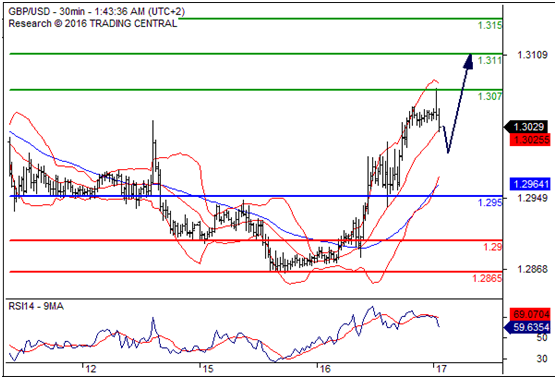This screenshot has width=557, height=379.
Task: Click the red 1.29 support label
Action: tap(492, 247)
